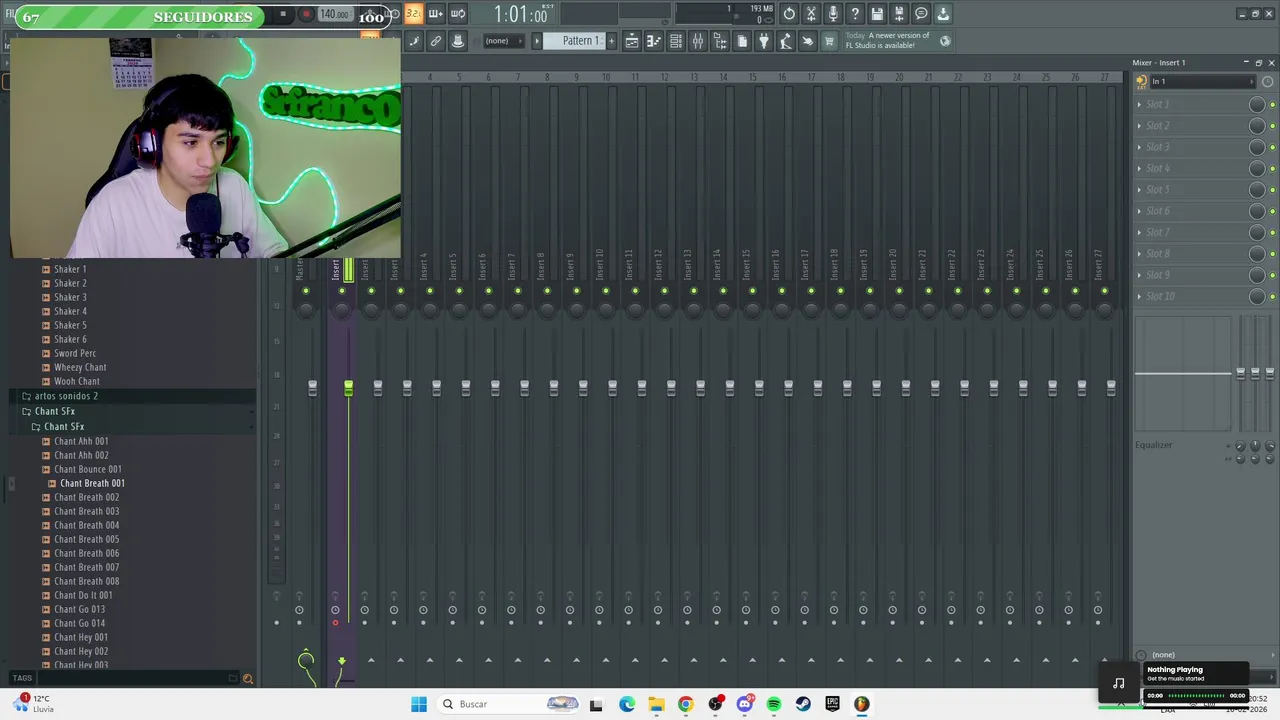Open the Browser view icon in the toolbar
The image size is (1280, 720).
click(x=720, y=41)
